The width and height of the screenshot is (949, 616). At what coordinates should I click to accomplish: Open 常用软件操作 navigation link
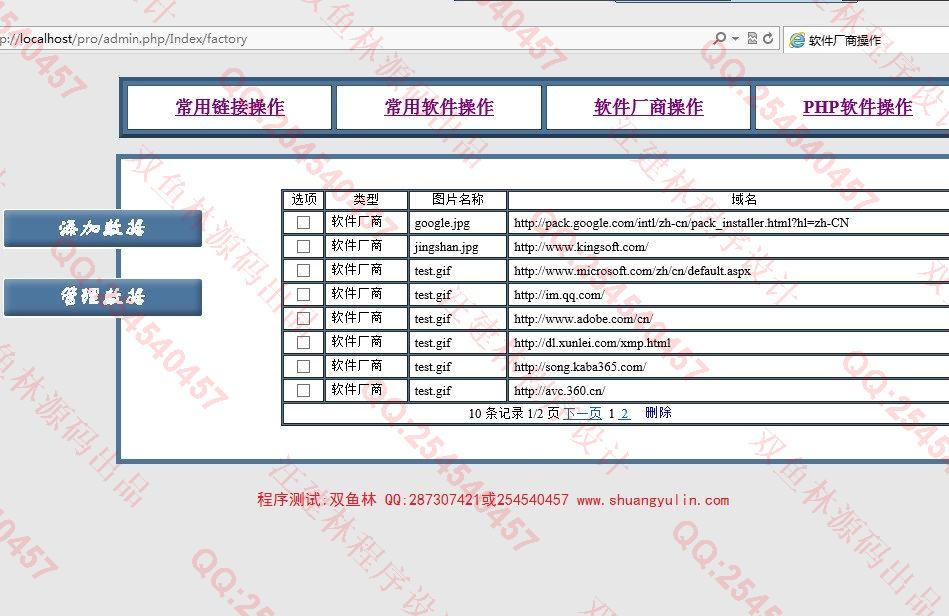[x=439, y=107]
